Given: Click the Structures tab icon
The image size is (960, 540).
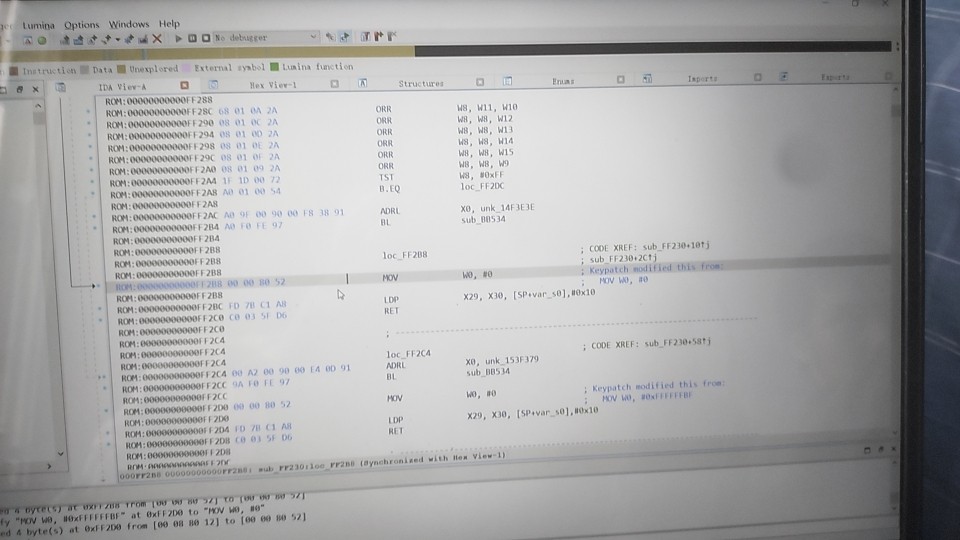Looking at the screenshot, I should pyautogui.click(x=362, y=83).
